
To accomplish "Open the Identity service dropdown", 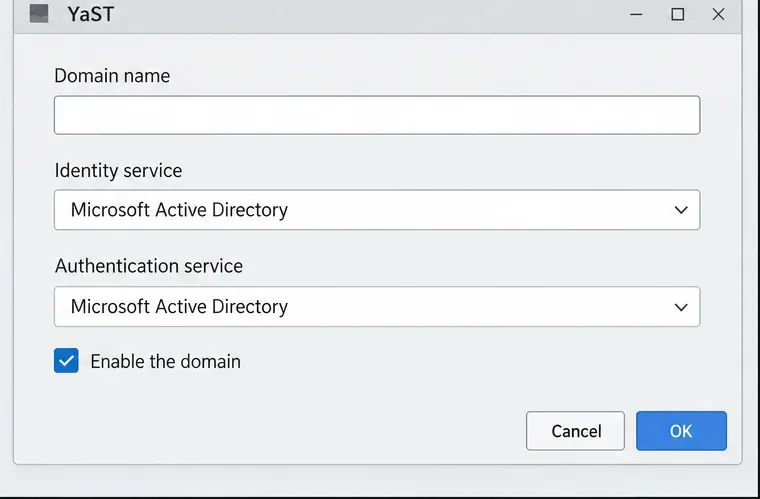I will click(x=377, y=210).
